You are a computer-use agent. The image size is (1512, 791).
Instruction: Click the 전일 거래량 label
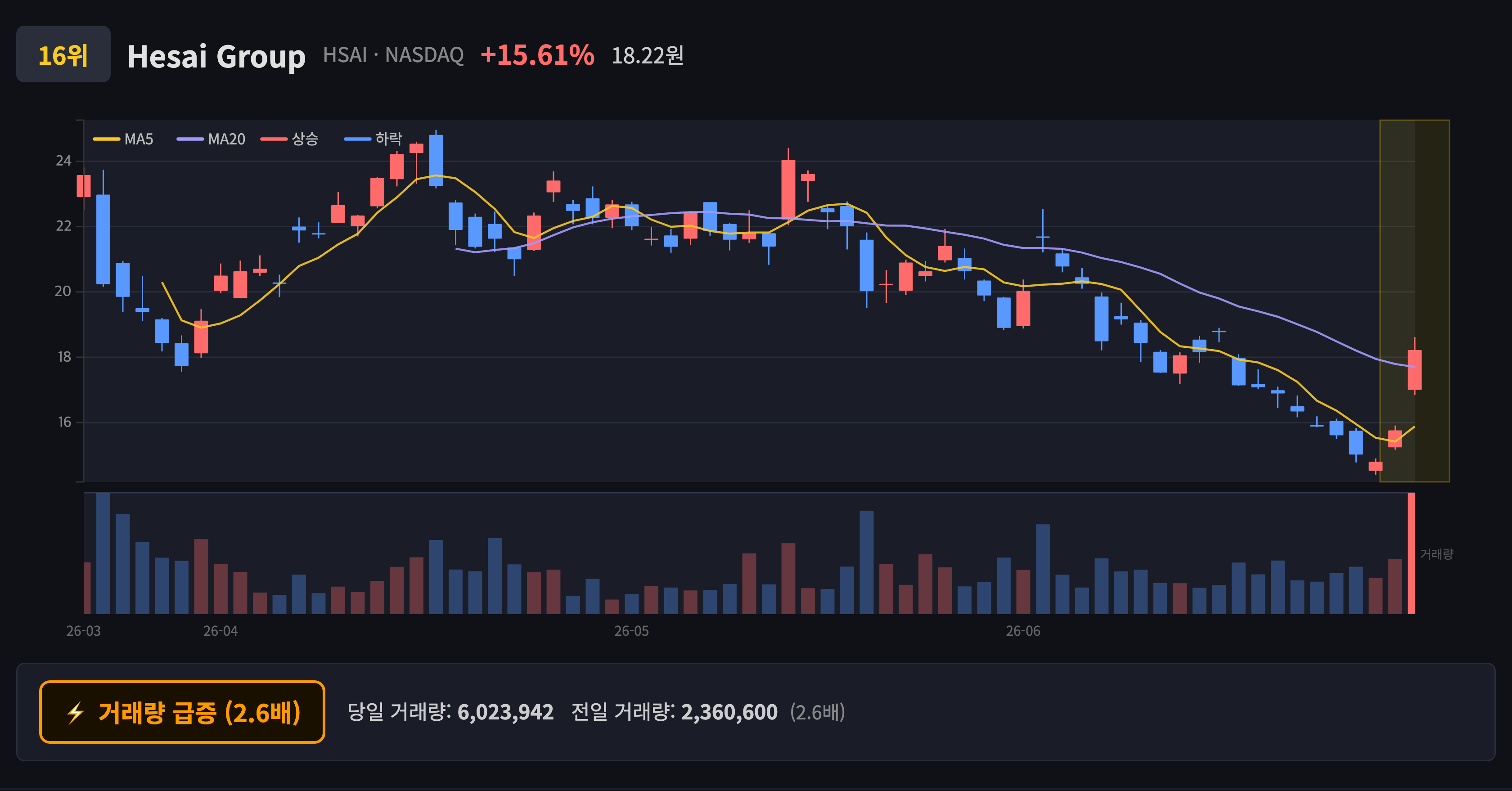click(x=622, y=712)
